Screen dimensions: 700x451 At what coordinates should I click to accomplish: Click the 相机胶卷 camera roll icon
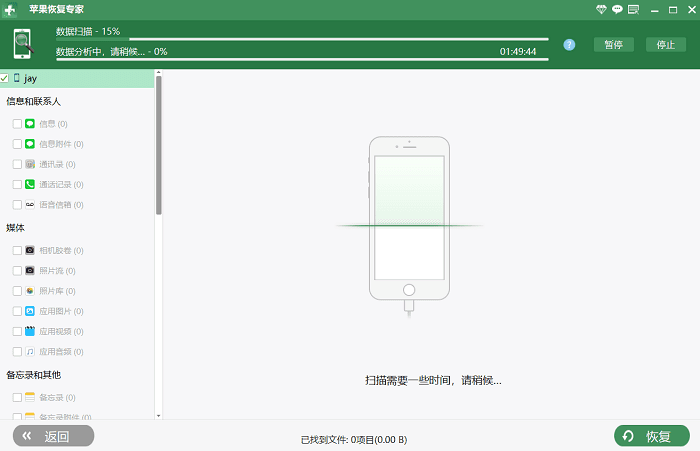[30, 250]
